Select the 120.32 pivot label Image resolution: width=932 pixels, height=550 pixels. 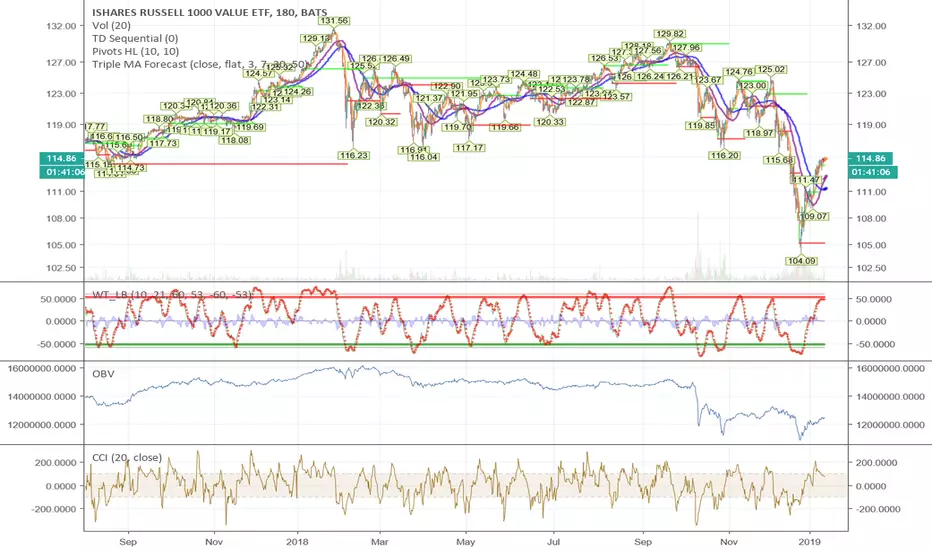382,122
